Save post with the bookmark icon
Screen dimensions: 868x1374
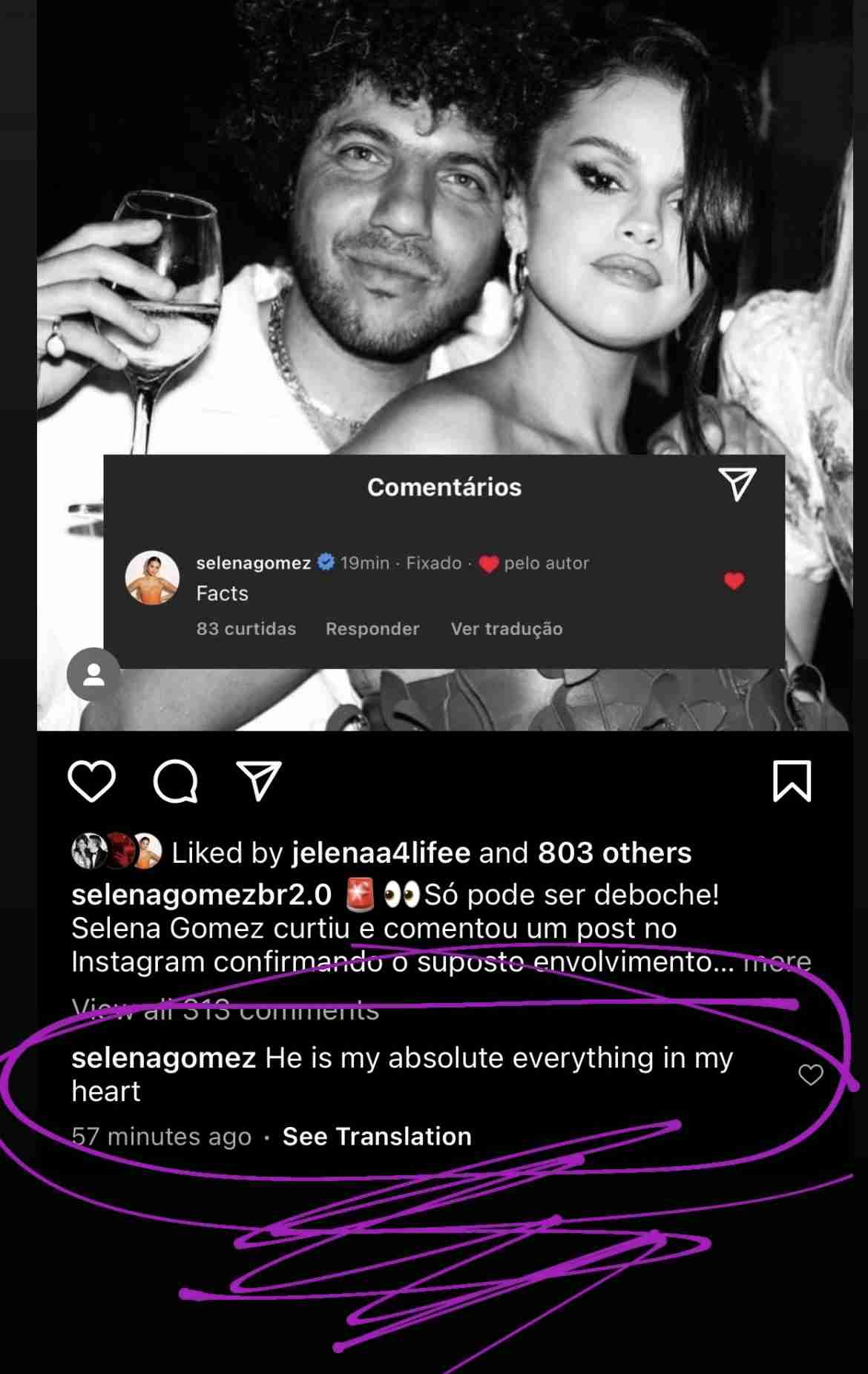[792, 780]
